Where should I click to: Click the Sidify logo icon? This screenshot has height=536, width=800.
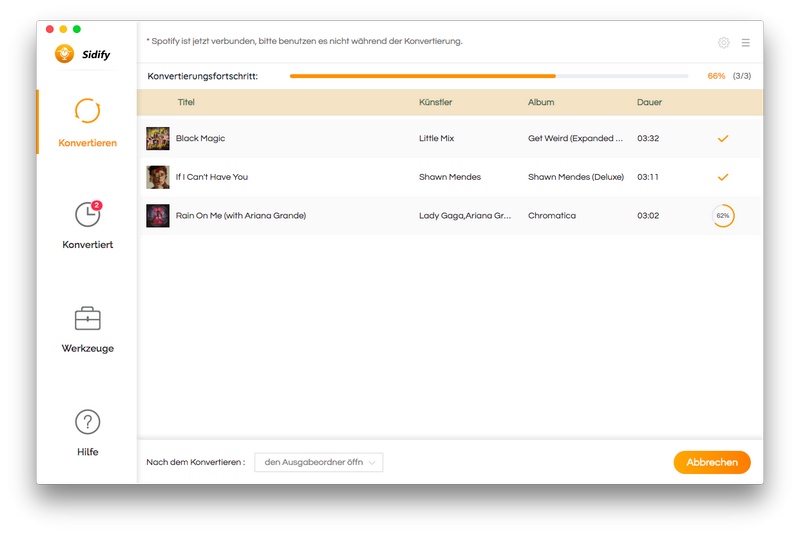65,54
